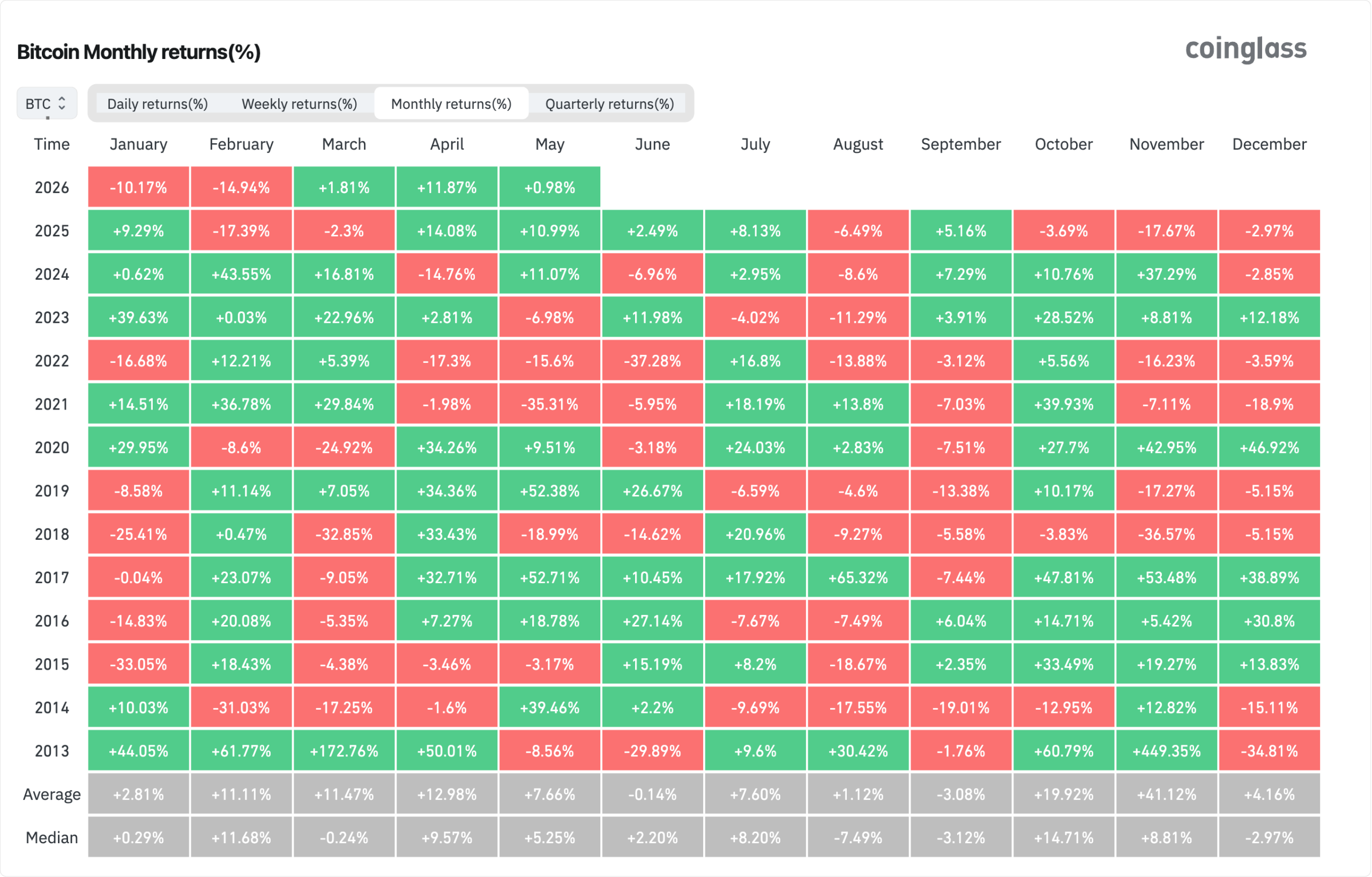Click the coinglass logo
1372x877 pixels.
pyautogui.click(x=1246, y=49)
